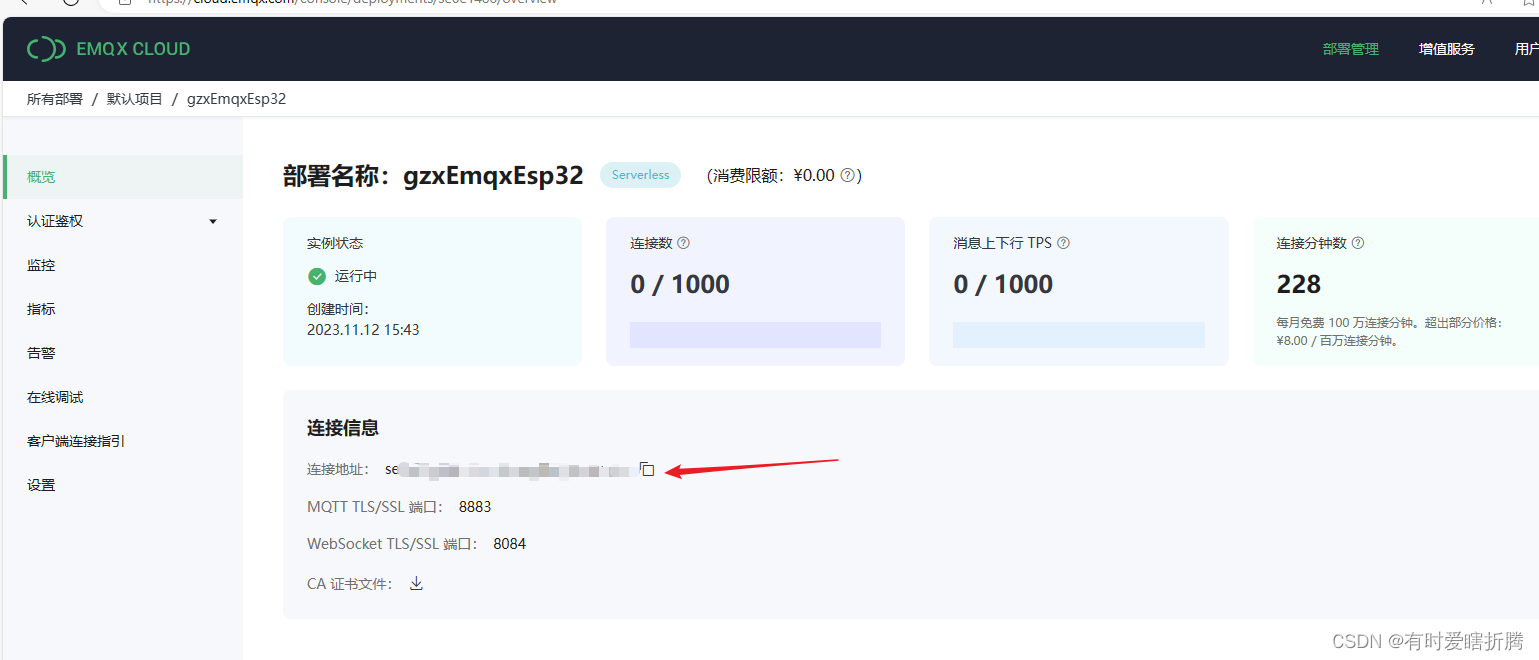Expand the 认证鉴权 sidebar submenu arrow
Screen dimensions: 1539x660
point(213,221)
